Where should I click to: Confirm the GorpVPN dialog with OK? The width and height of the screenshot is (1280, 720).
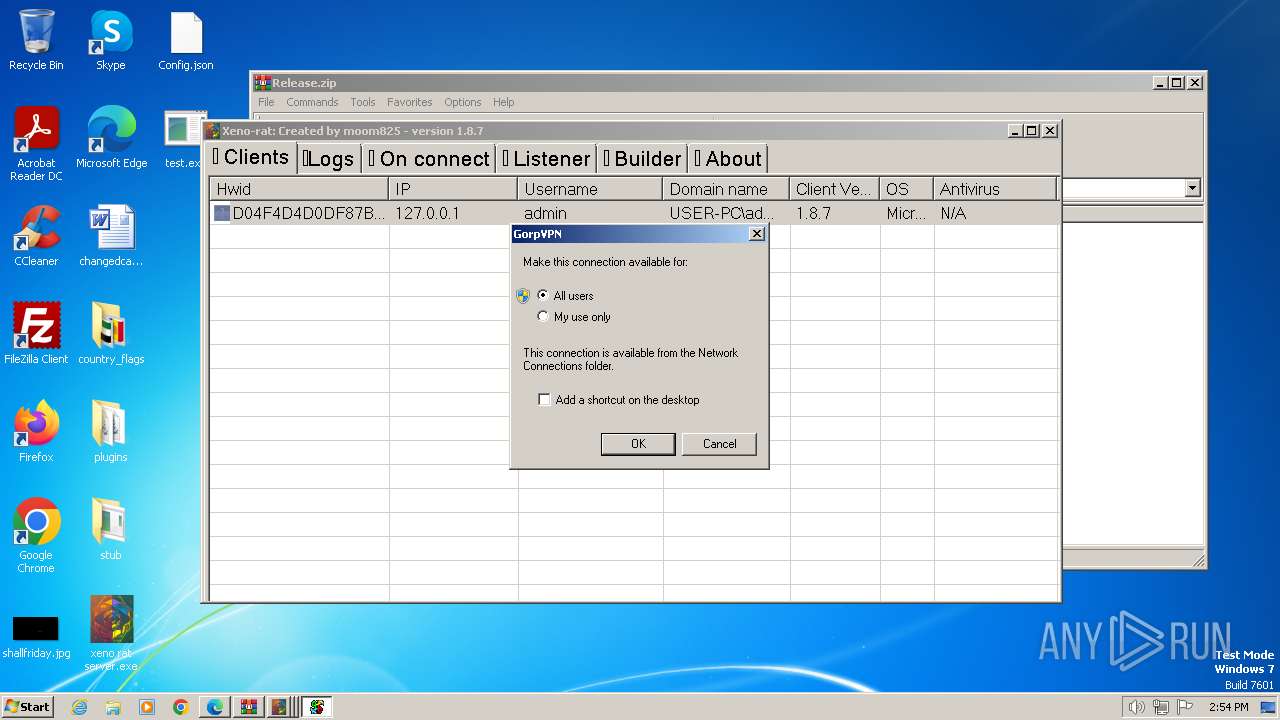[638, 444]
